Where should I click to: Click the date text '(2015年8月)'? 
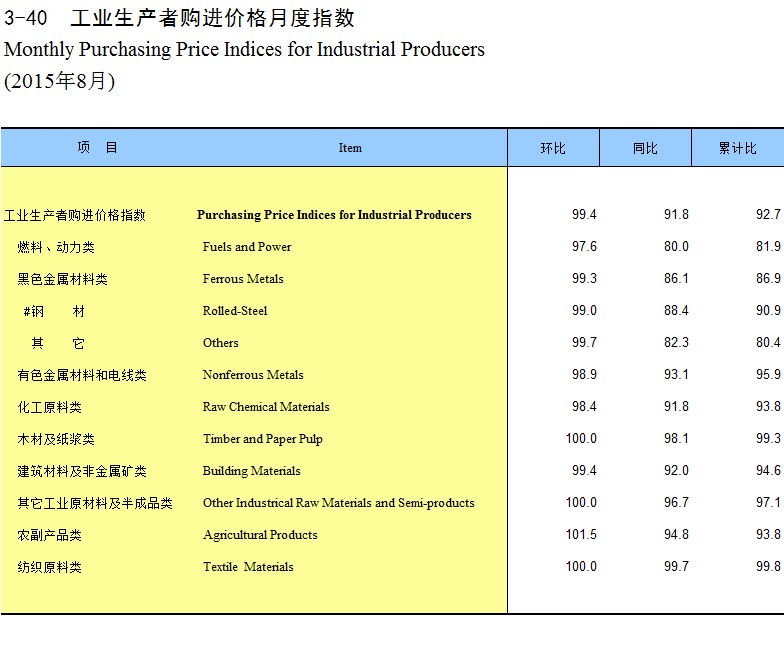[60, 81]
